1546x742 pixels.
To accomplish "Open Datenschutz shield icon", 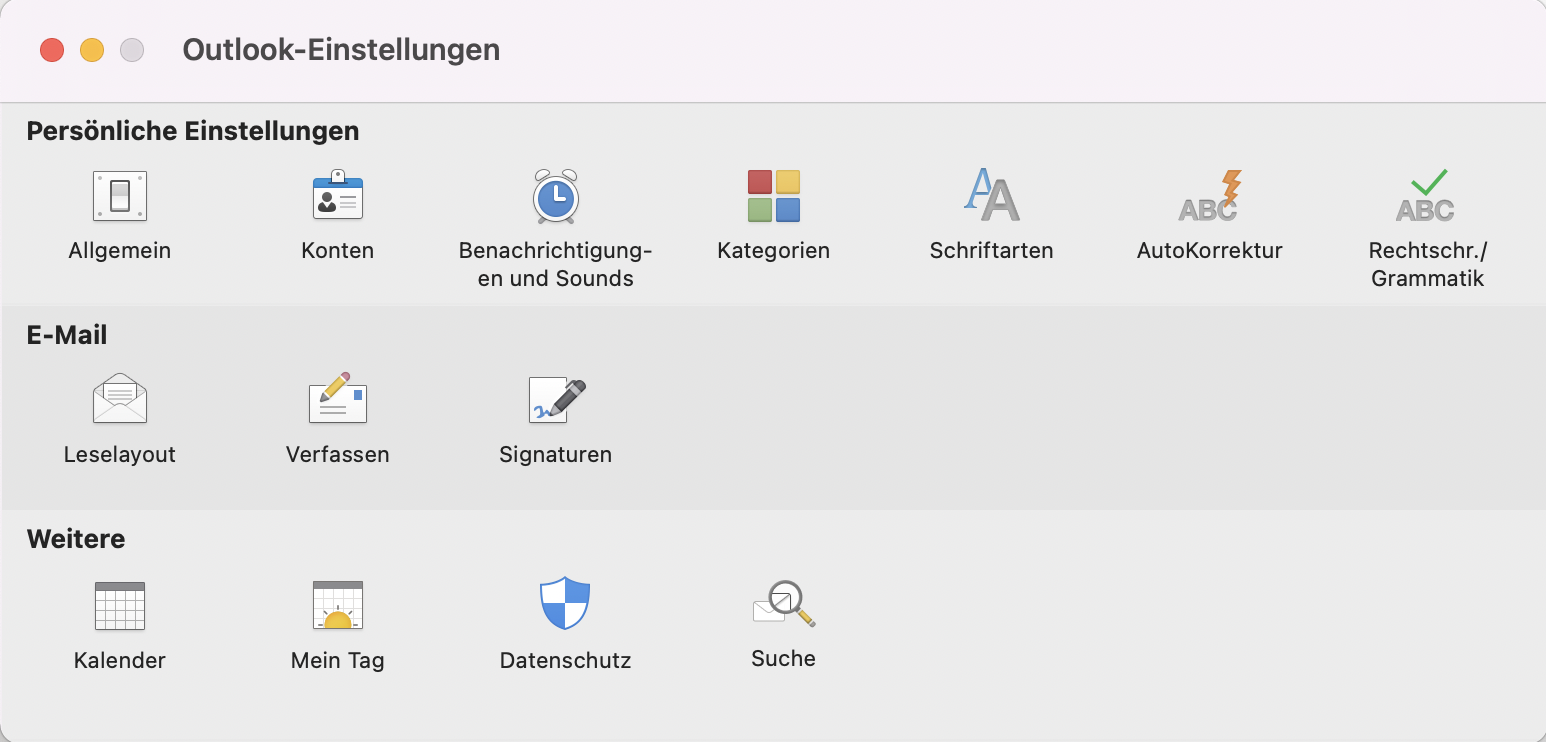I will (565, 603).
